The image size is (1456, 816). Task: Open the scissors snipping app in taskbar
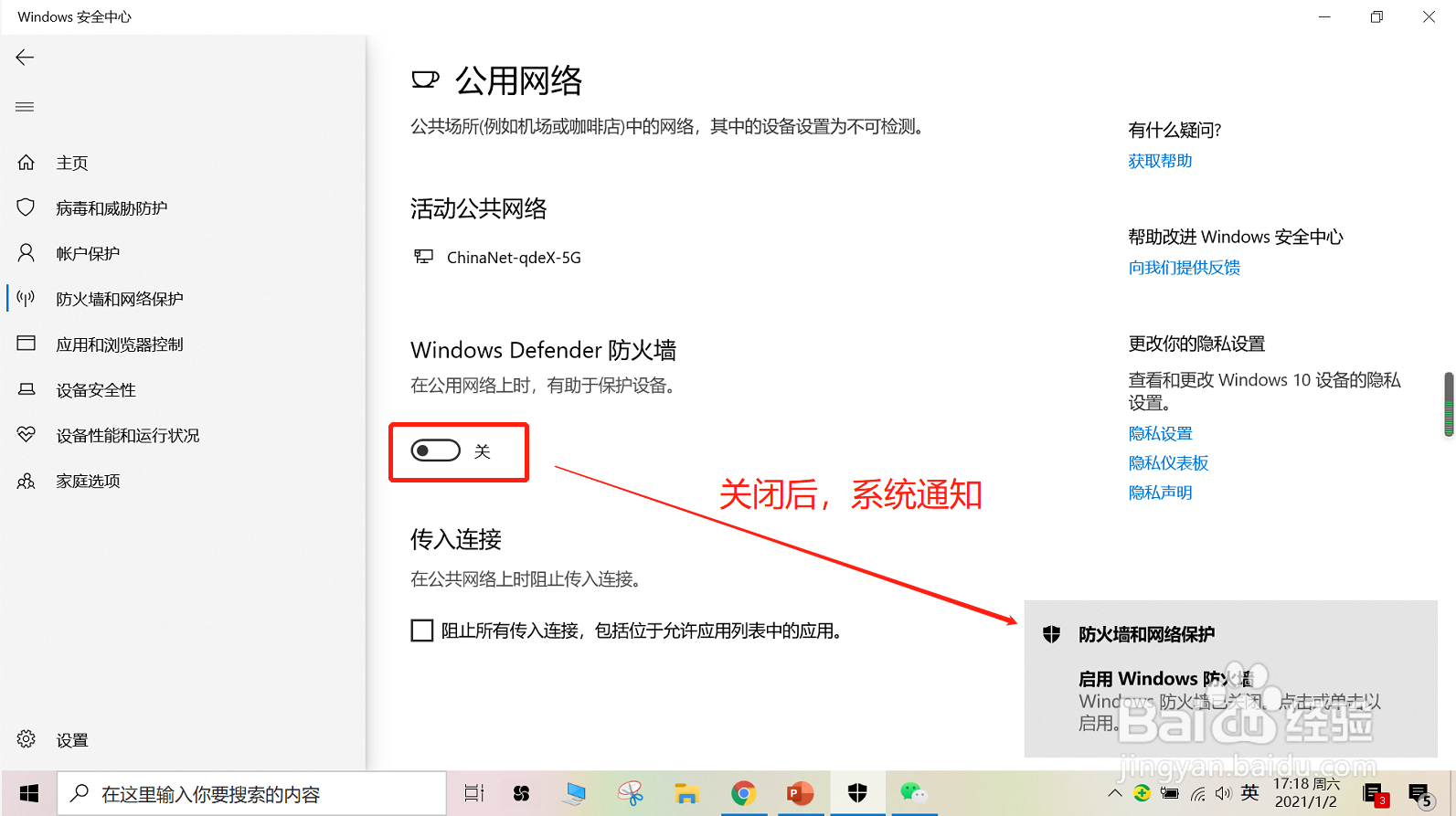[x=630, y=793]
